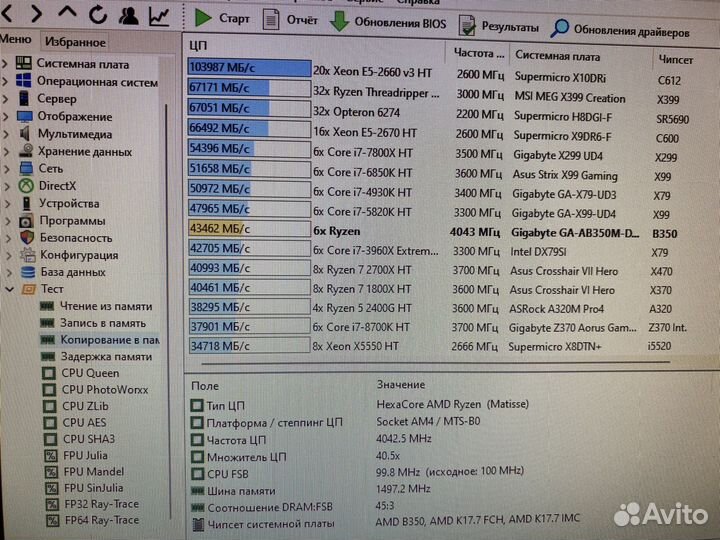Switch to the Меню tab
The image size is (720, 540).
click(16, 39)
